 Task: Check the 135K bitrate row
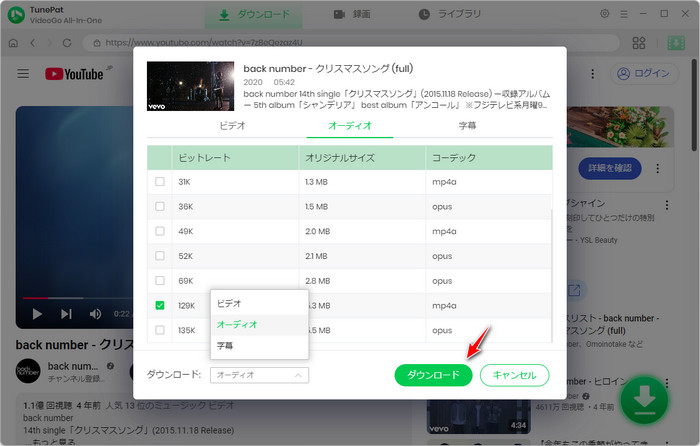coord(160,330)
